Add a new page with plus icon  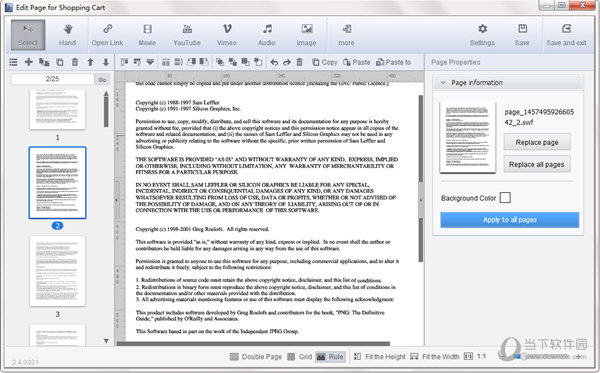(29, 62)
